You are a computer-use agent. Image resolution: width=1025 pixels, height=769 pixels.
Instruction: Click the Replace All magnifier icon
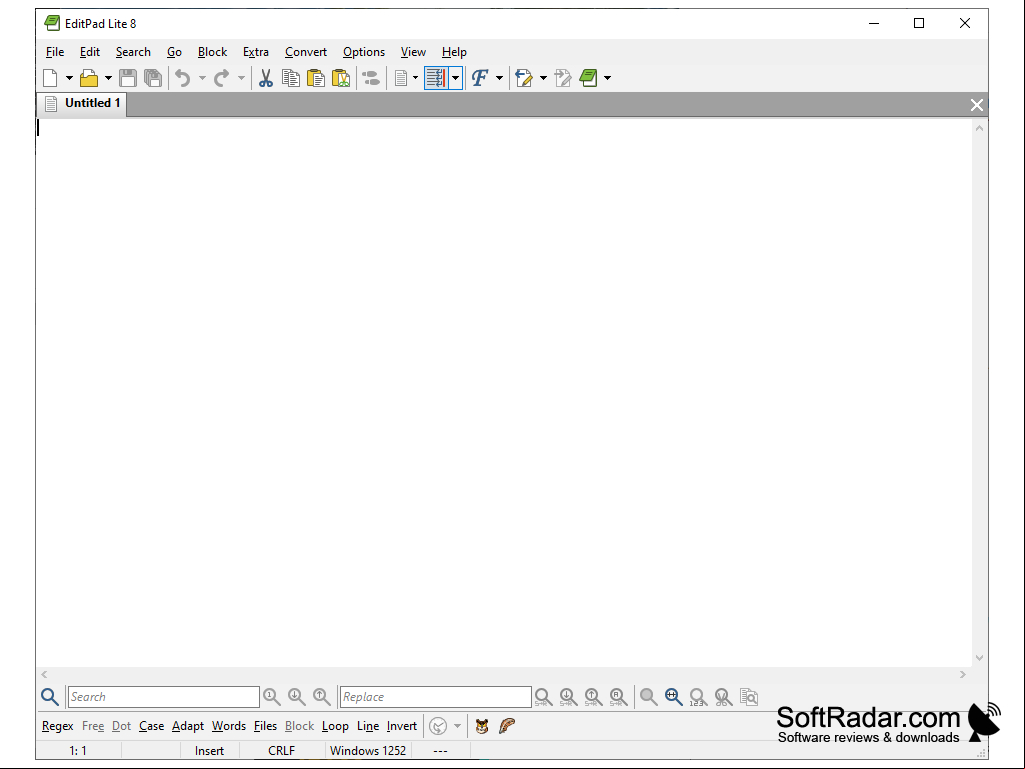pos(618,697)
